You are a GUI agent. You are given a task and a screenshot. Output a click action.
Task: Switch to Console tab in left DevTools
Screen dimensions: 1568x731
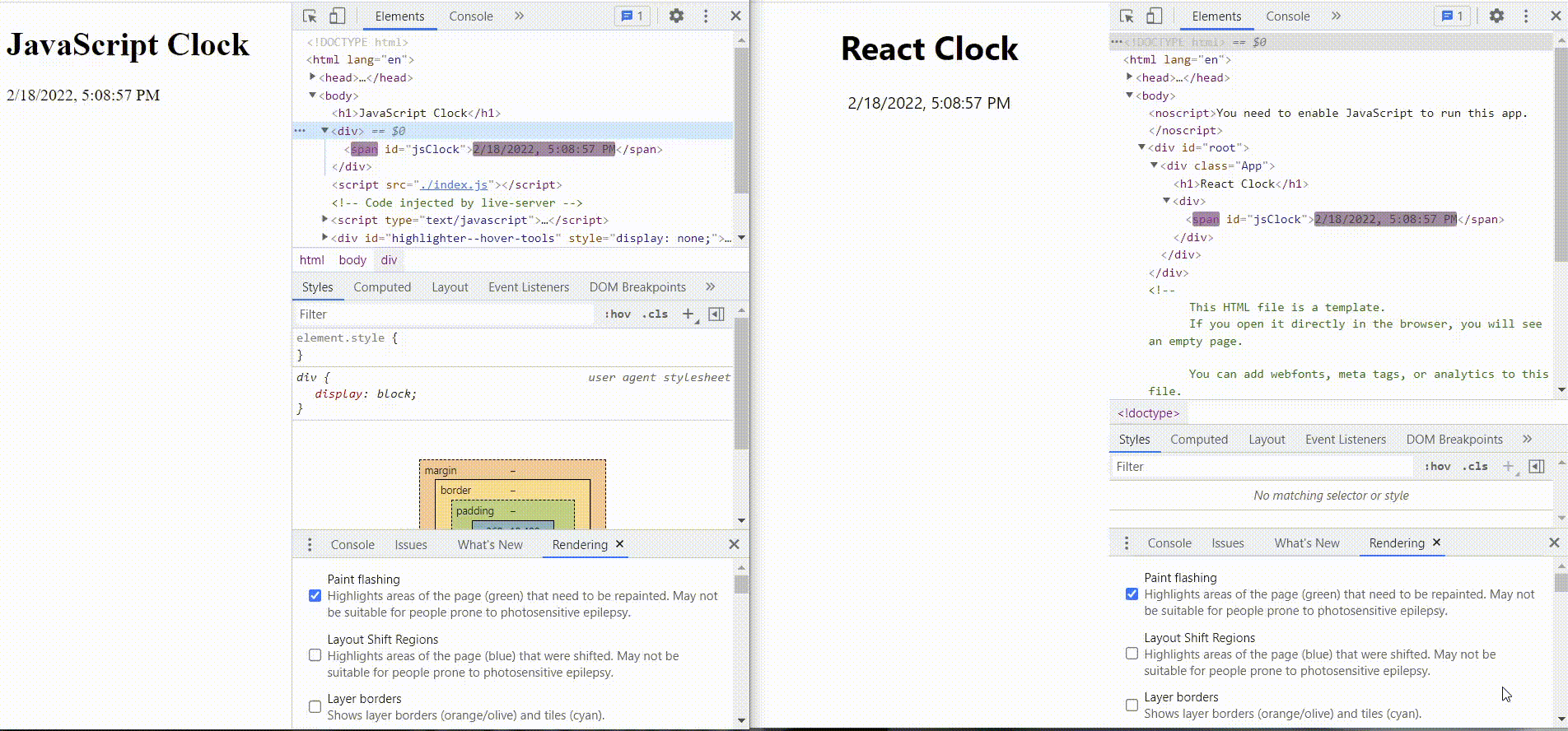coord(471,16)
